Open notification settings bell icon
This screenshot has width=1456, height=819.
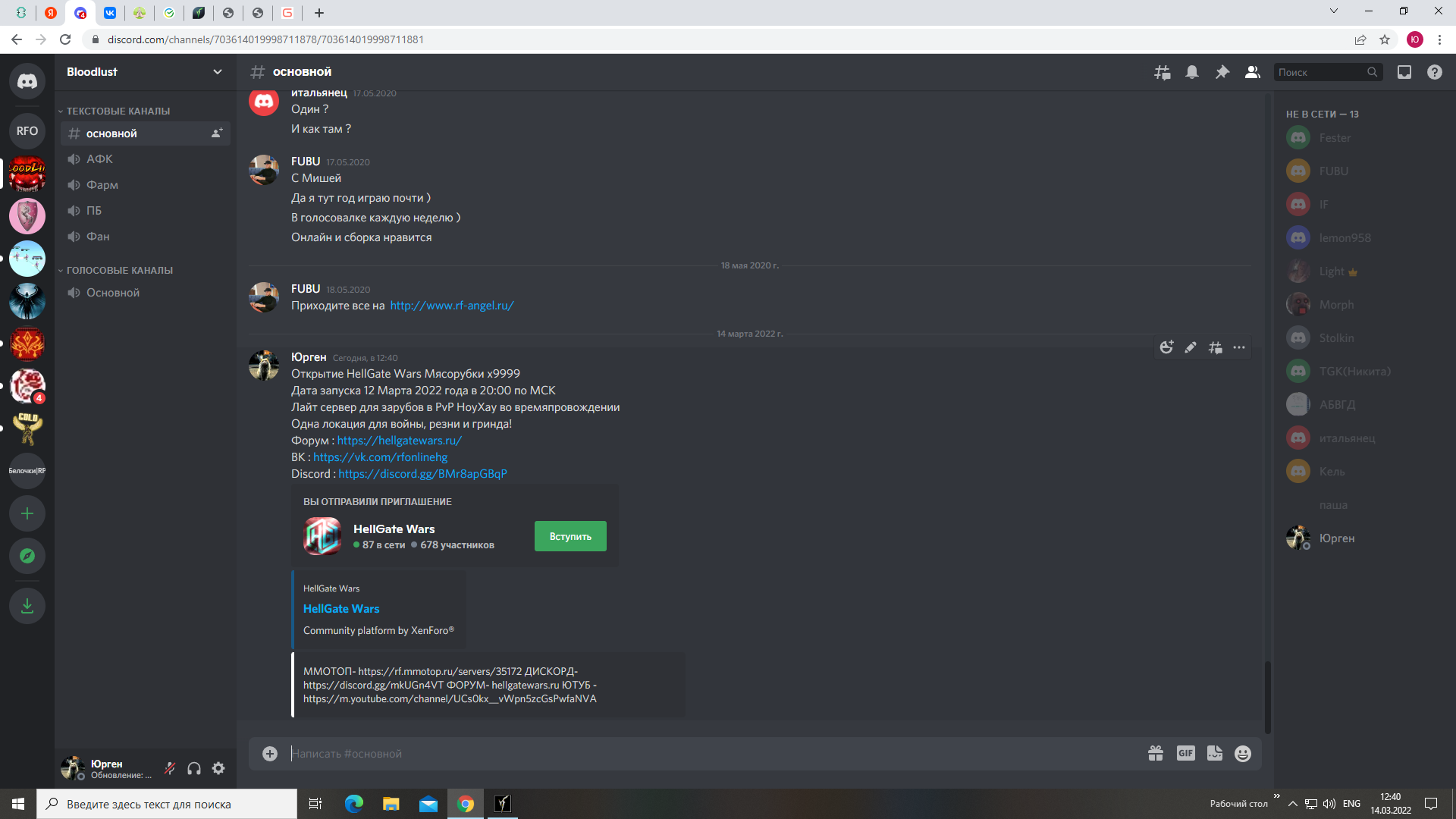[x=1192, y=72]
